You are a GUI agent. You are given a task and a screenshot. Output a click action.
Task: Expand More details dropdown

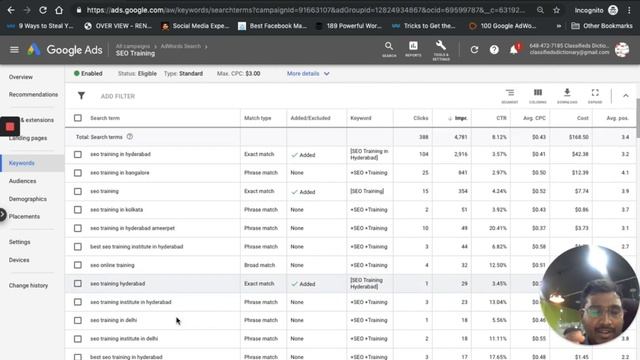pyautogui.click(x=308, y=73)
